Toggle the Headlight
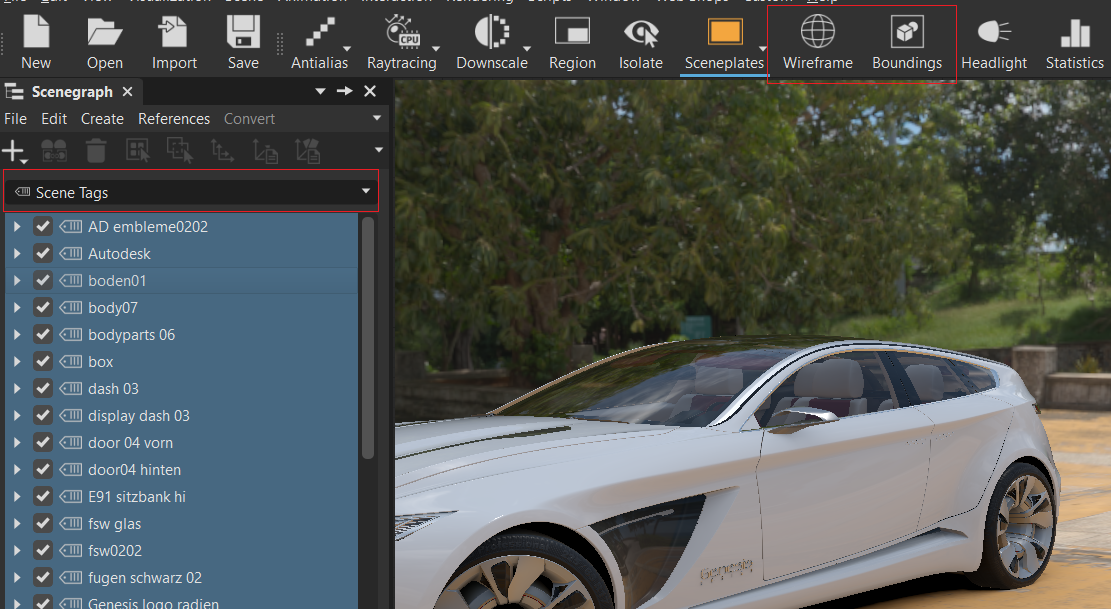The height and width of the screenshot is (609, 1111). point(993,40)
